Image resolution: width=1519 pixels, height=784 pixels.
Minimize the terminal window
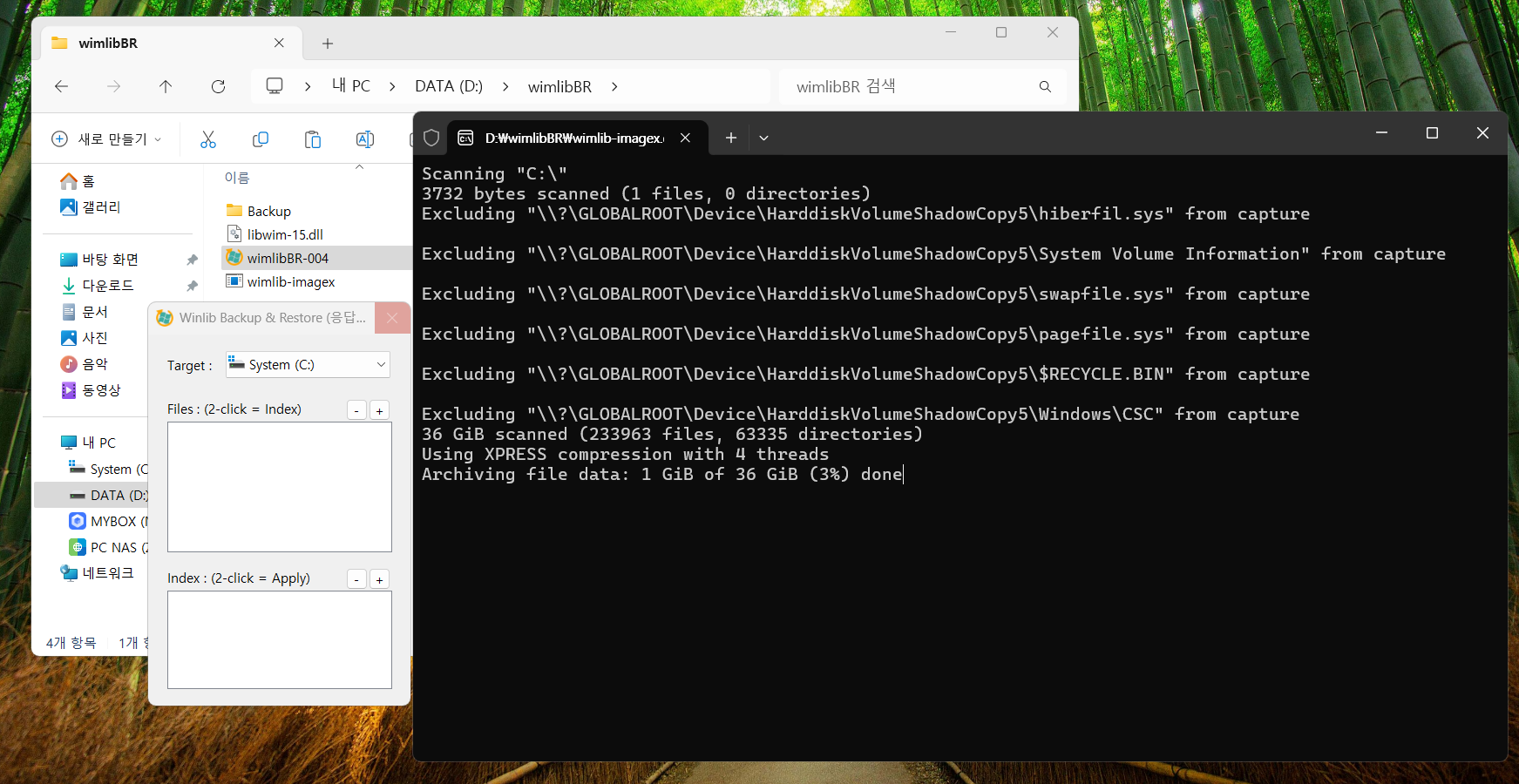[1381, 132]
